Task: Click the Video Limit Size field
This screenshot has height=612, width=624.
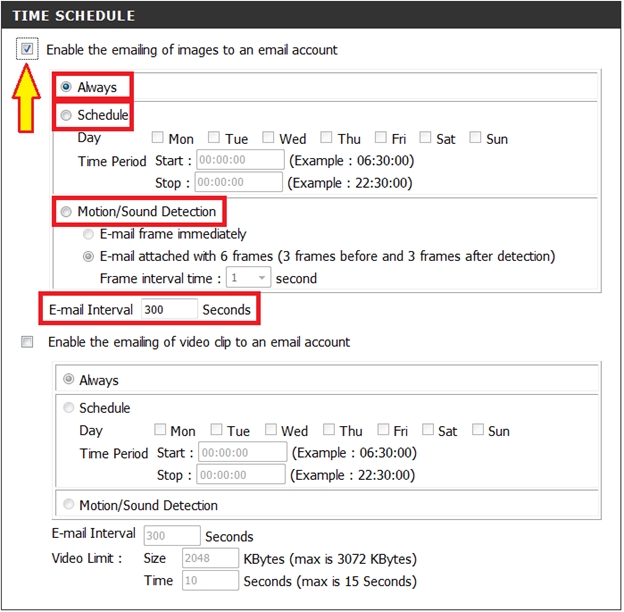Action: (209, 558)
